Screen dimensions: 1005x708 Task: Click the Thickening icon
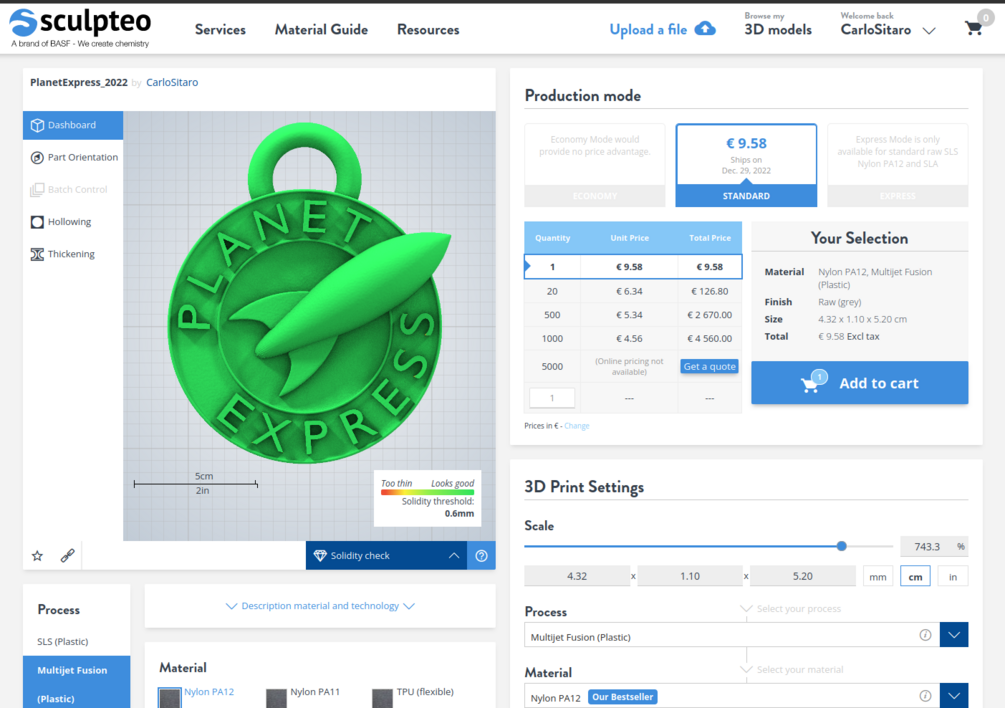(x=37, y=254)
